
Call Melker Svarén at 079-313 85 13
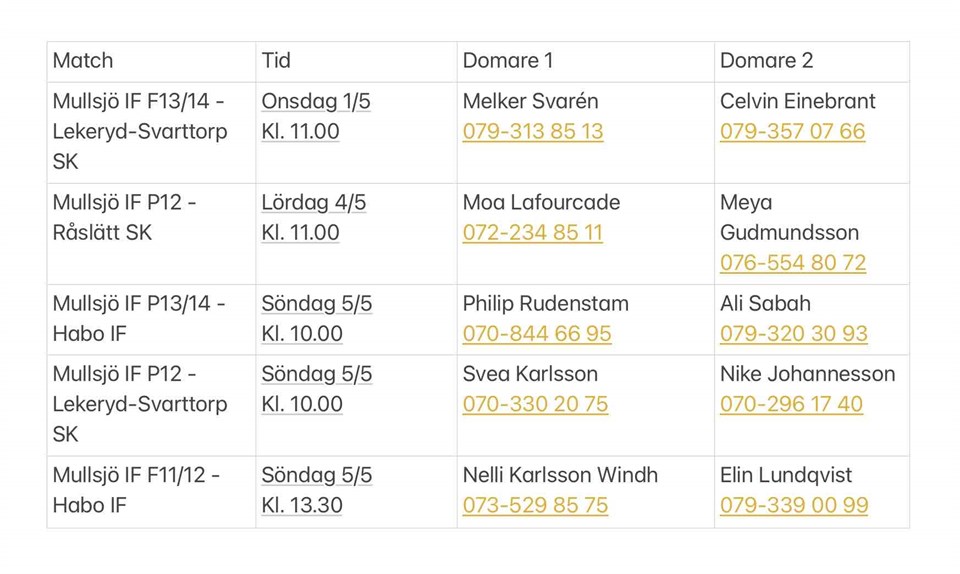(x=532, y=132)
